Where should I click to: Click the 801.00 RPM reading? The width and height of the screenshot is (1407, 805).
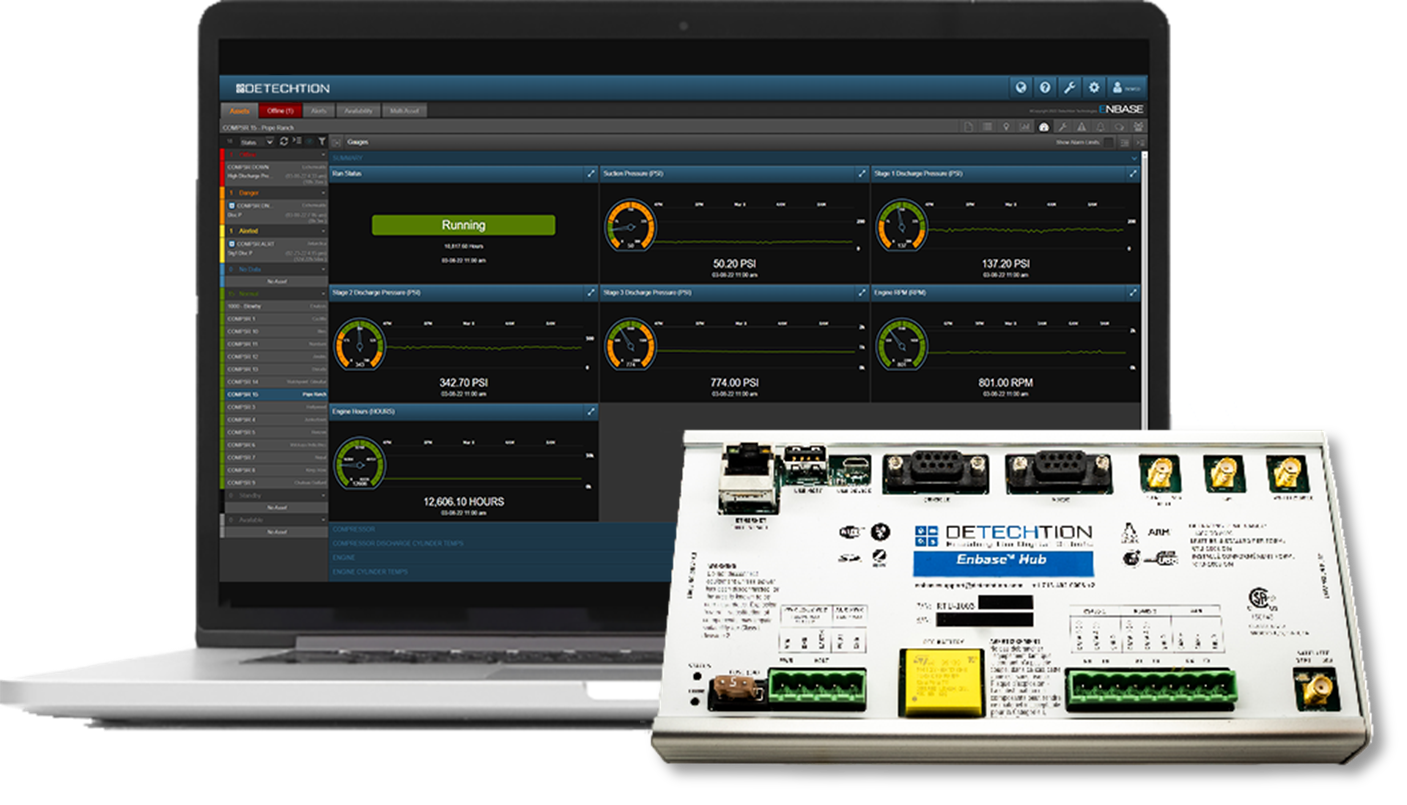1006,383
